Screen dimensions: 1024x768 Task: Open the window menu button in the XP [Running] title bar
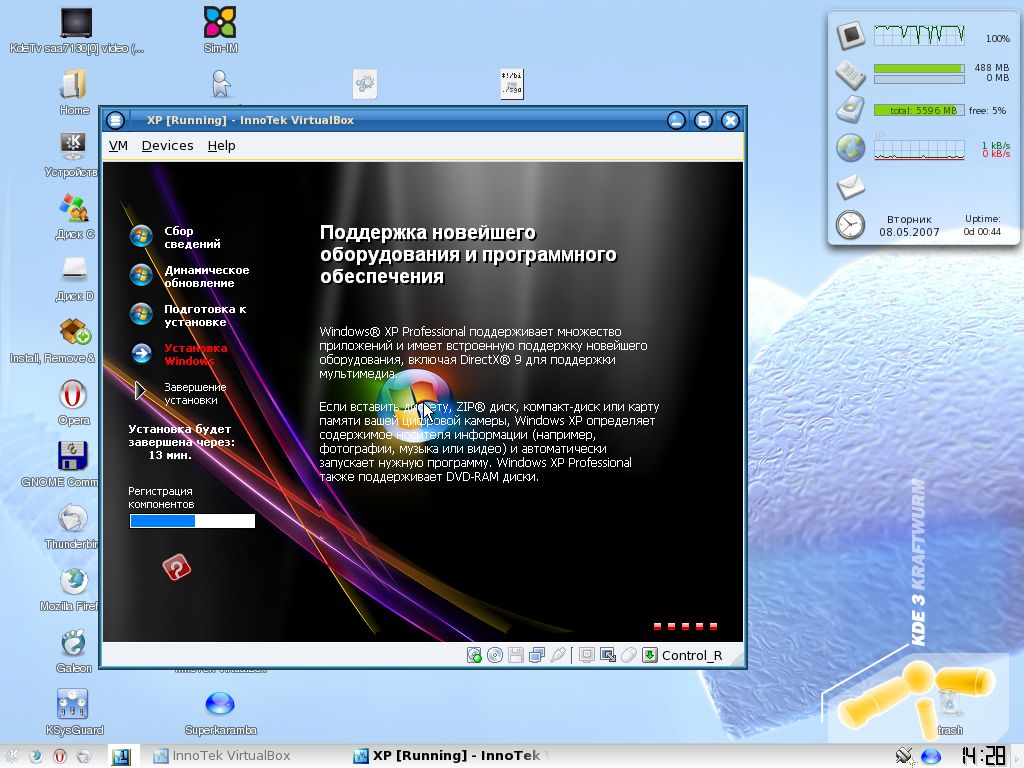tap(116, 120)
